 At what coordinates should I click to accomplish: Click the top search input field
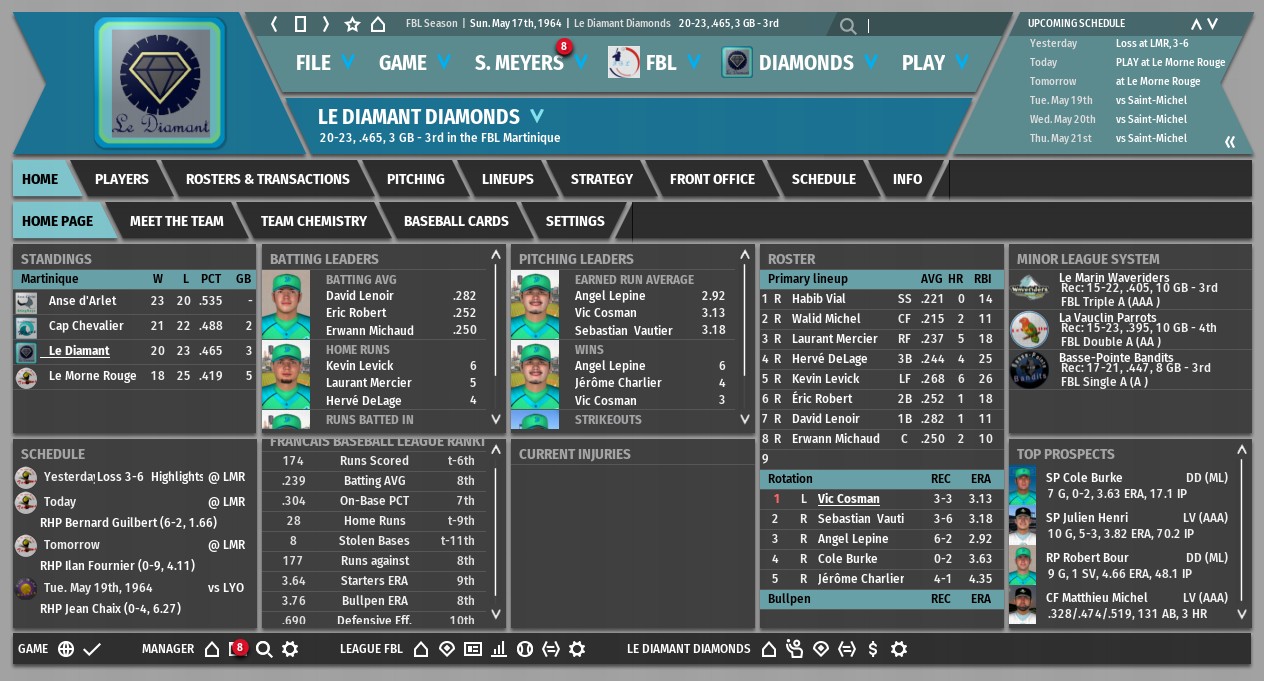click(x=930, y=26)
